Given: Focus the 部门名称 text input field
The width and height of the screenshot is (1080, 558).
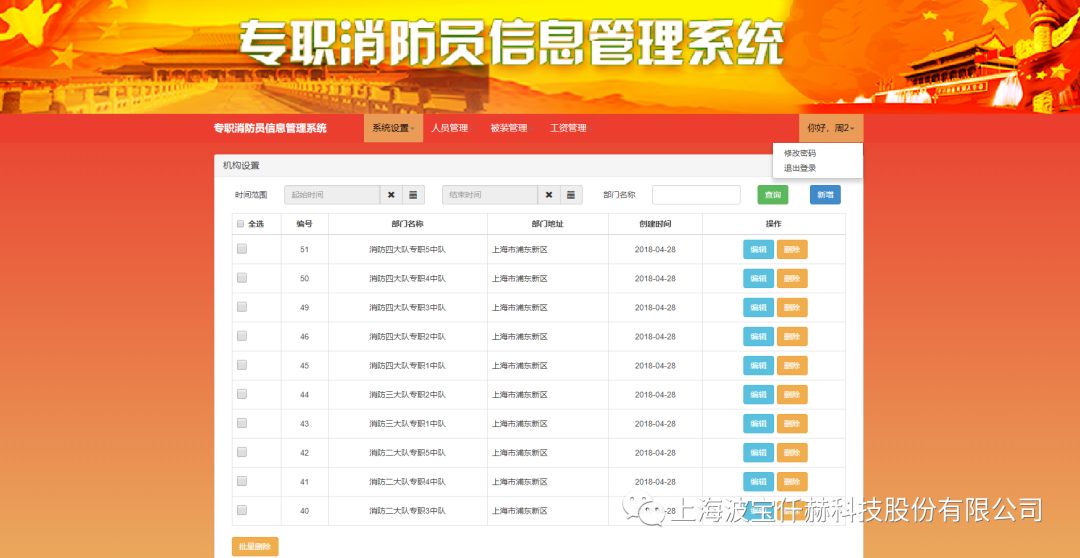Looking at the screenshot, I should click(696, 195).
